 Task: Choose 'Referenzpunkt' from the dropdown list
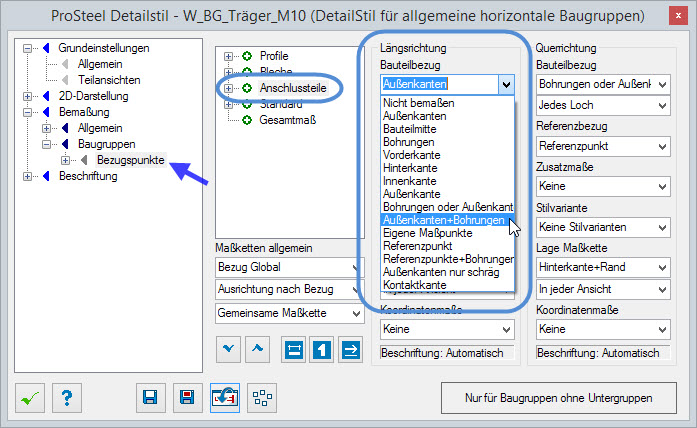[448, 246]
